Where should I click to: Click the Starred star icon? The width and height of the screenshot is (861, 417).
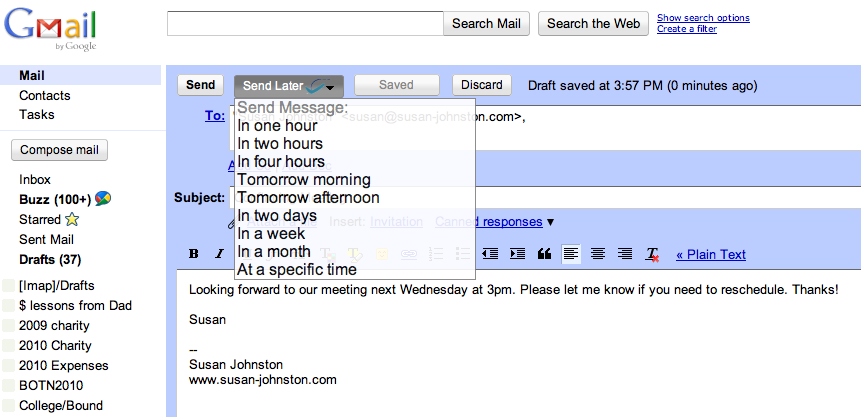[72, 219]
